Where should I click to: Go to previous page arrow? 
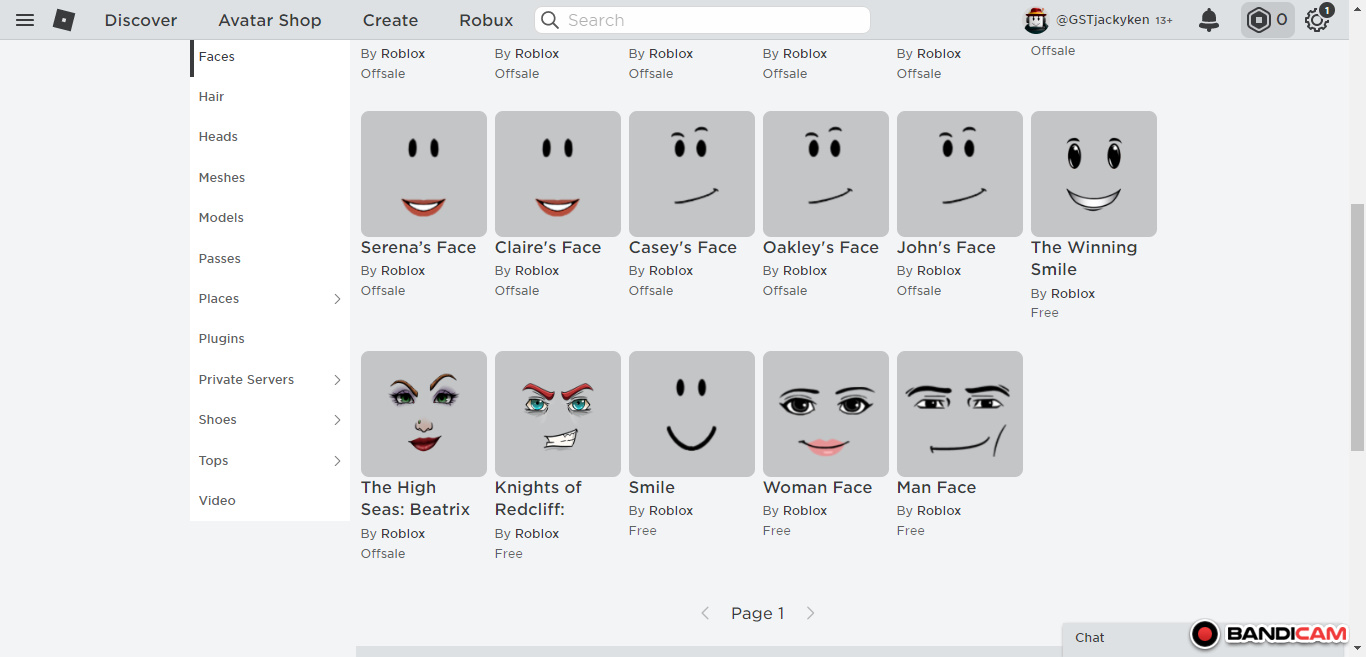(x=705, y=613)
